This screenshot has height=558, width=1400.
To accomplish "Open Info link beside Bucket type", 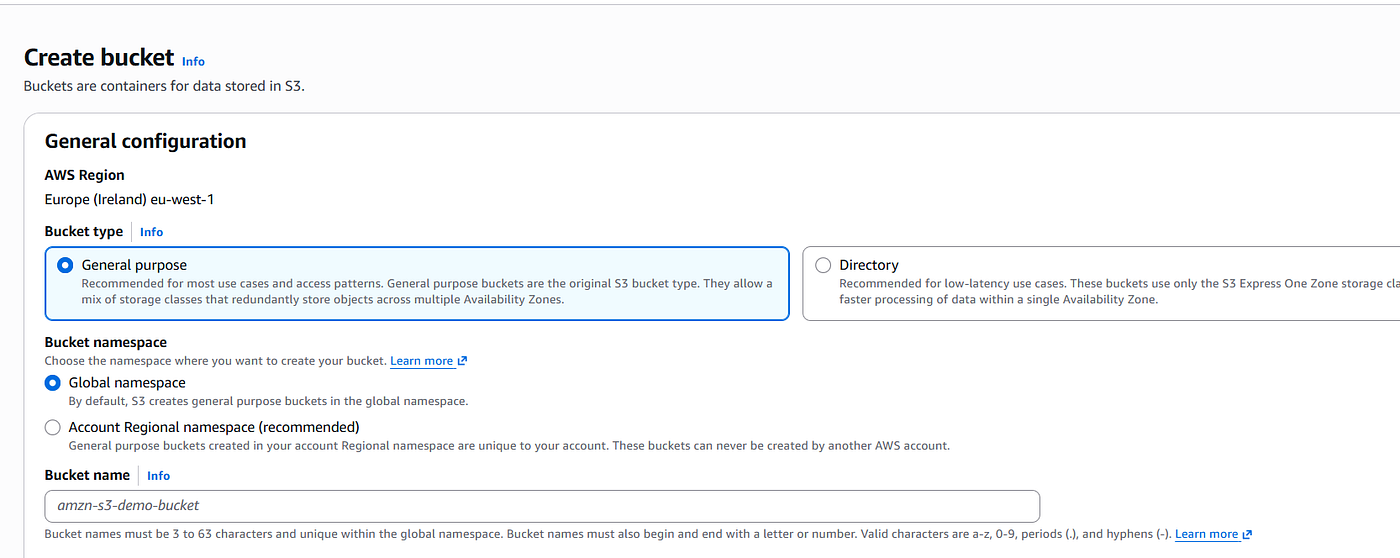I will click(x=151, y=232).
